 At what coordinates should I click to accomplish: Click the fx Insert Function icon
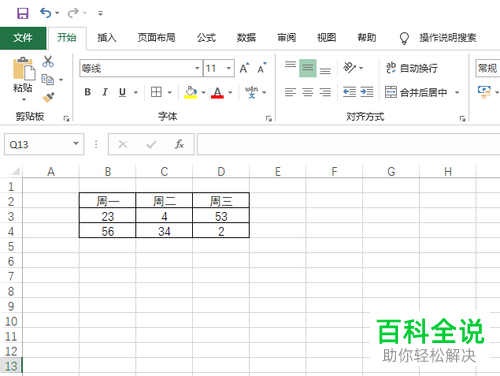[x=179, y=144]
